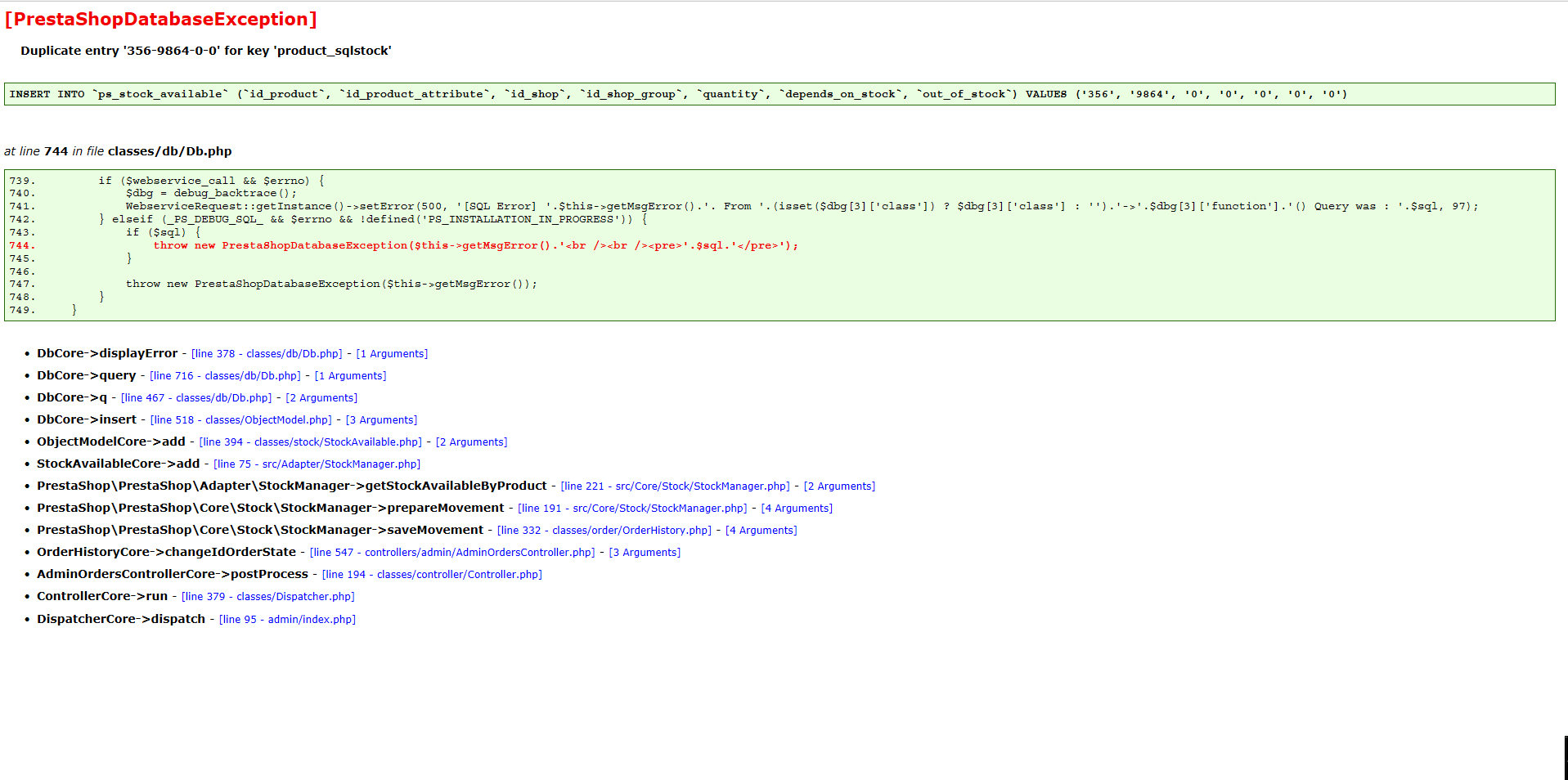Open the line 379 classes/Dispatcher.php link
The image size is (1568, 780).
coord(268,597)
